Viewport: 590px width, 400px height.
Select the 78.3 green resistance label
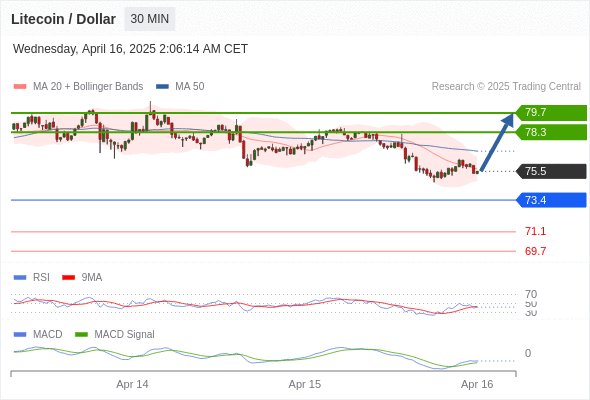pyautogui.click(x=551, y=132)
